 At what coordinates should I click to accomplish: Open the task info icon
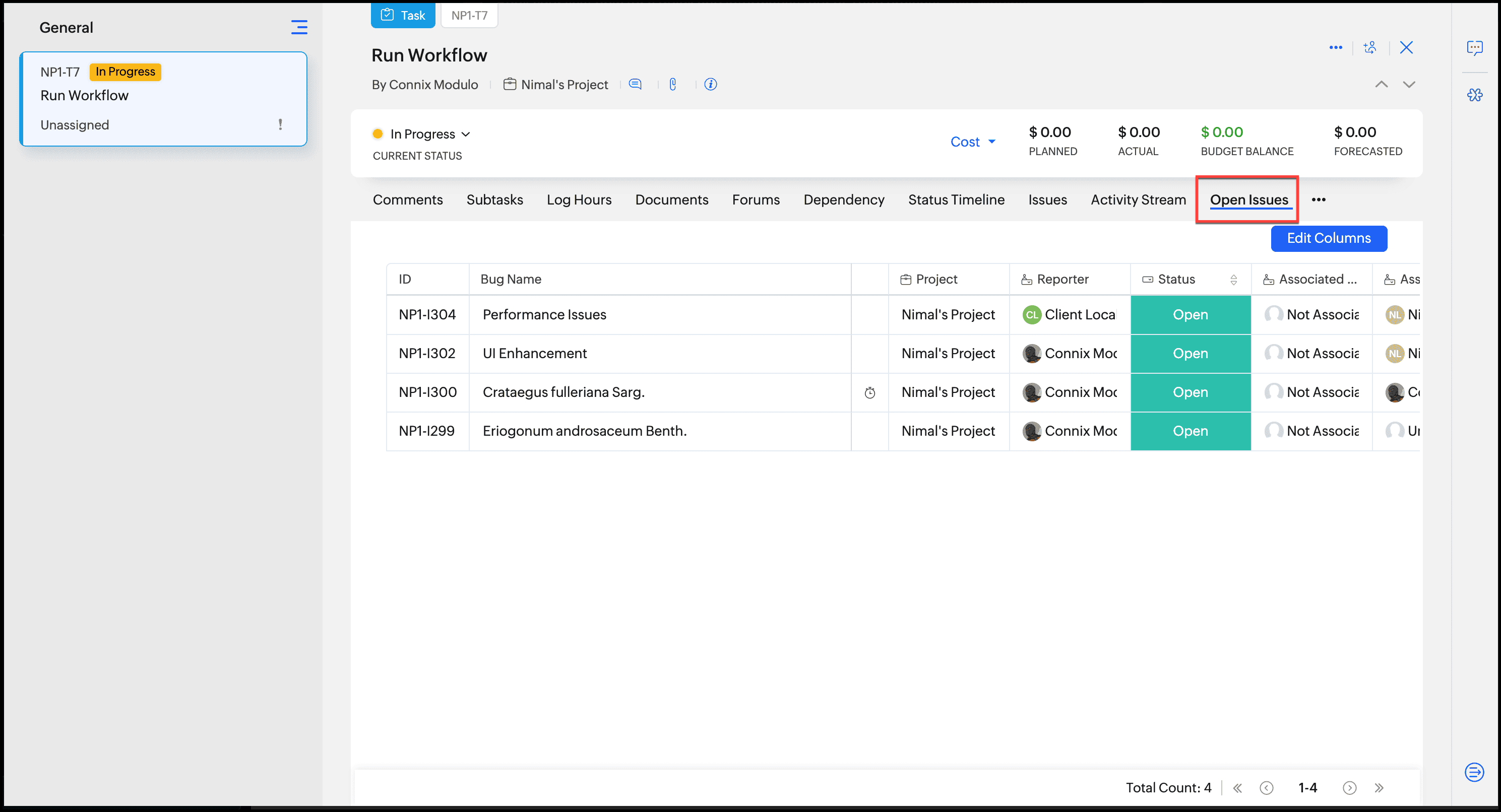[710, 85]
